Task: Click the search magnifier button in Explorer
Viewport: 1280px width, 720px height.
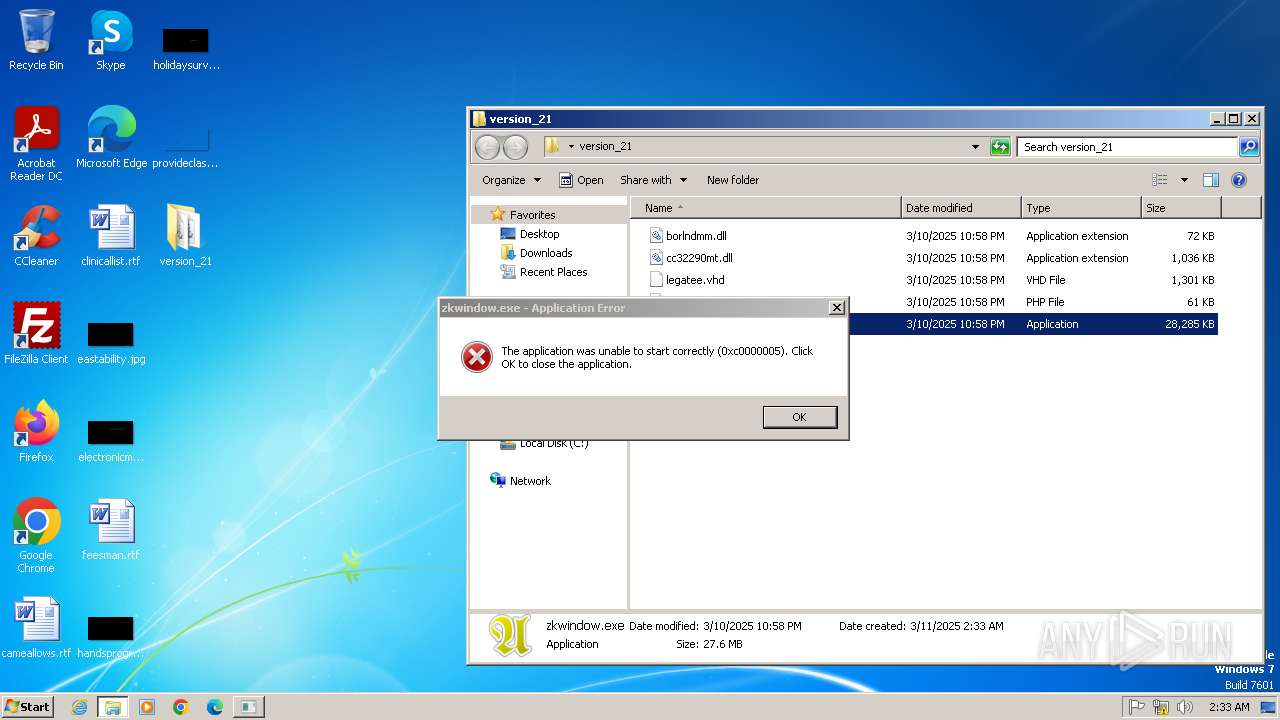Action: click(1248, 147)
